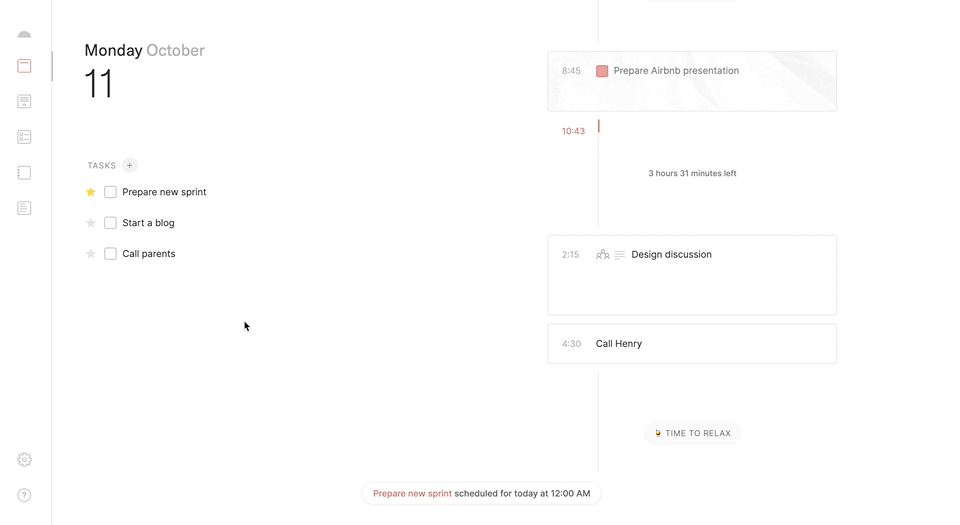The width and height of the screenshot is (960, 525).
Task: Open the day view icon in the sidebar
Action: [x=24, y=66]
